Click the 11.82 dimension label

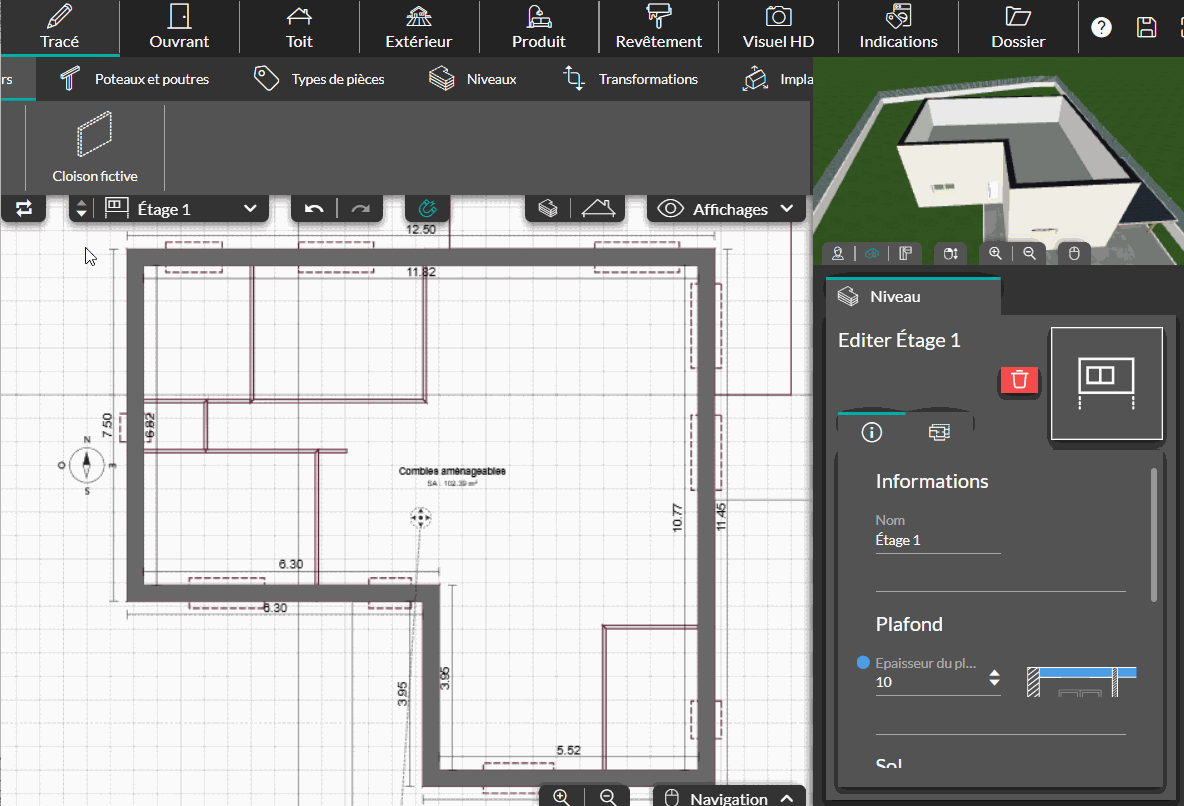tap(421, 272)
